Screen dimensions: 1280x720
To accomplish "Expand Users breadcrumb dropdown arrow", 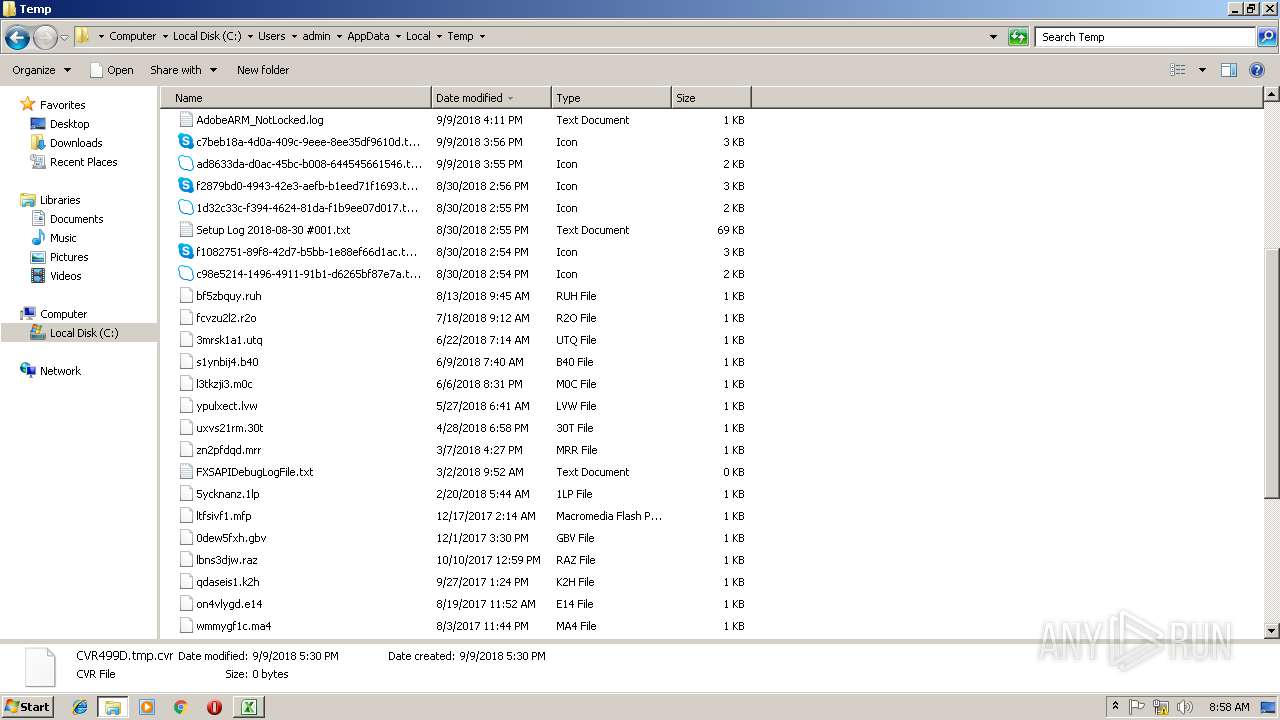I will (x=294, y=37).
